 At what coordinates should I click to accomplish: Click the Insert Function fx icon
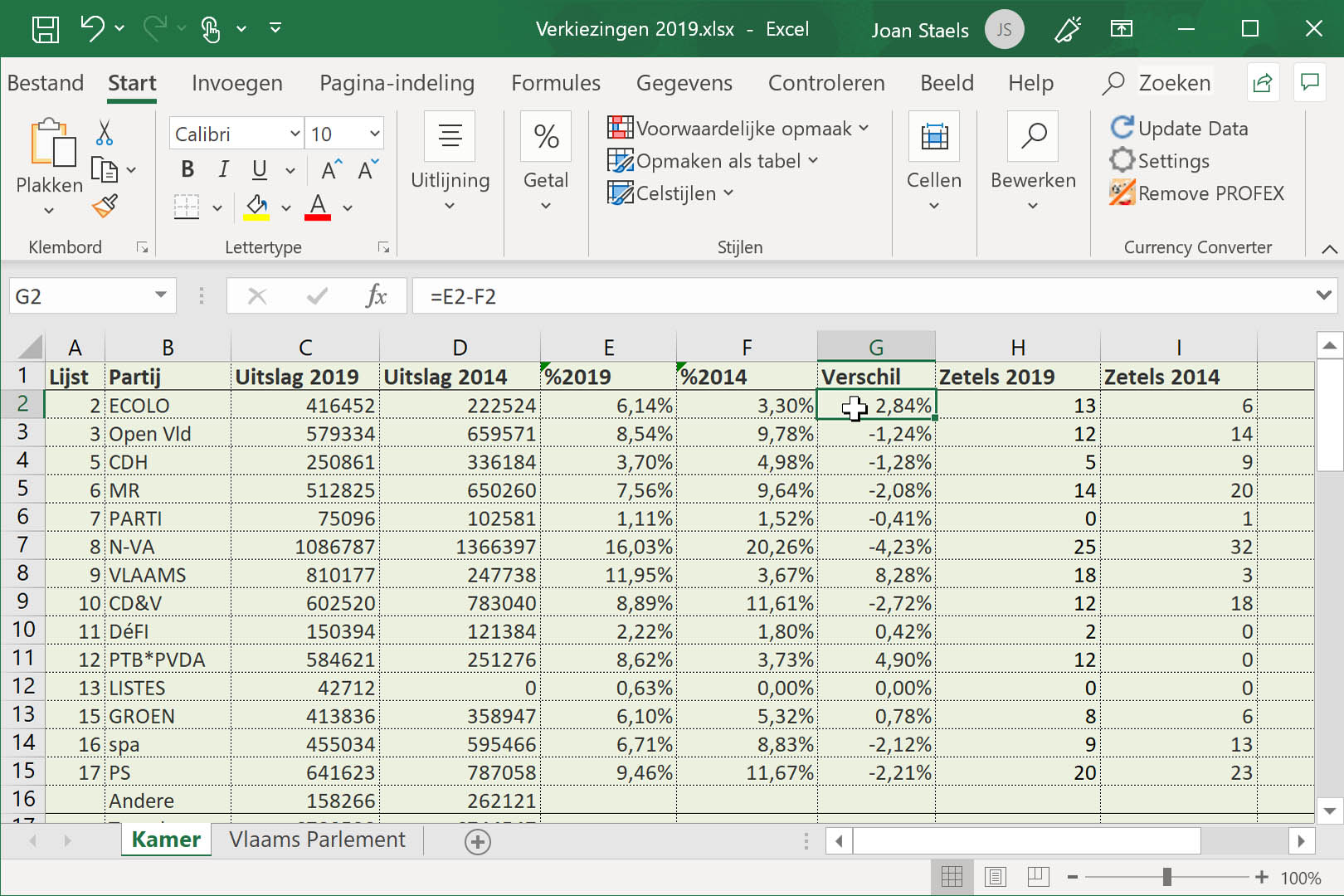click(376, 296)
